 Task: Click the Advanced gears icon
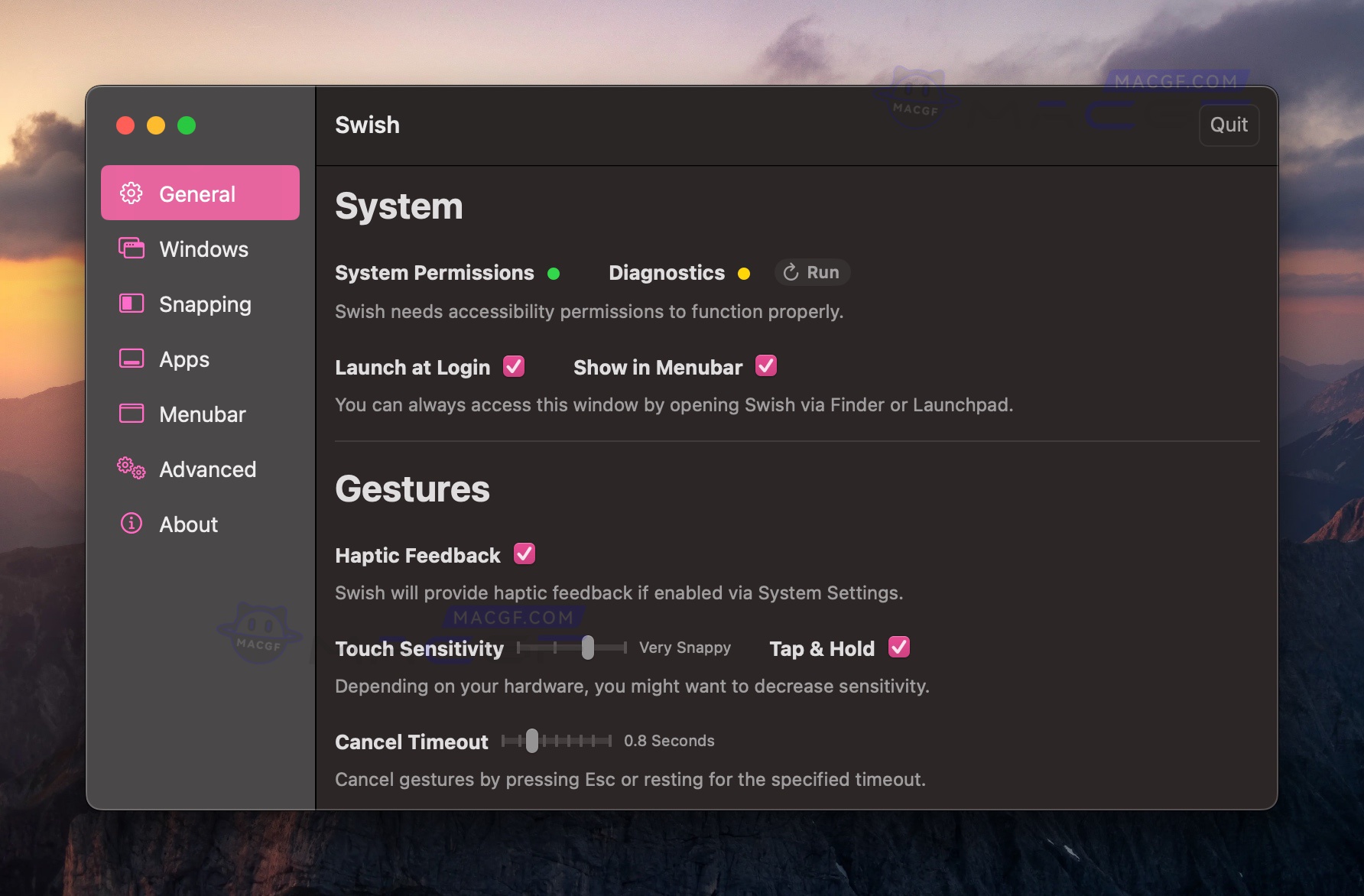[130, 469]
